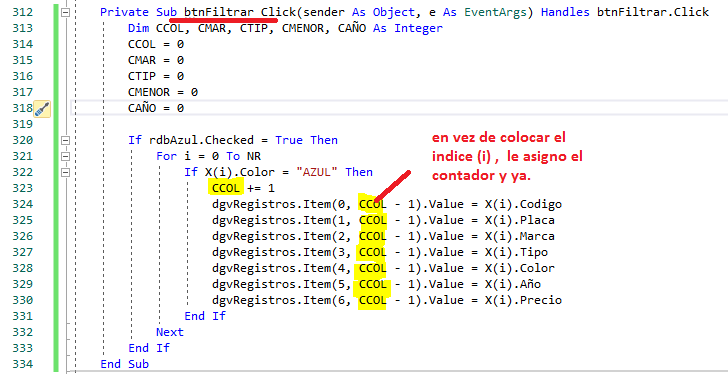The height and width of the screenshot is (374, 728).
Task: Click the End Sub keyword
Action: pos(124,364)
